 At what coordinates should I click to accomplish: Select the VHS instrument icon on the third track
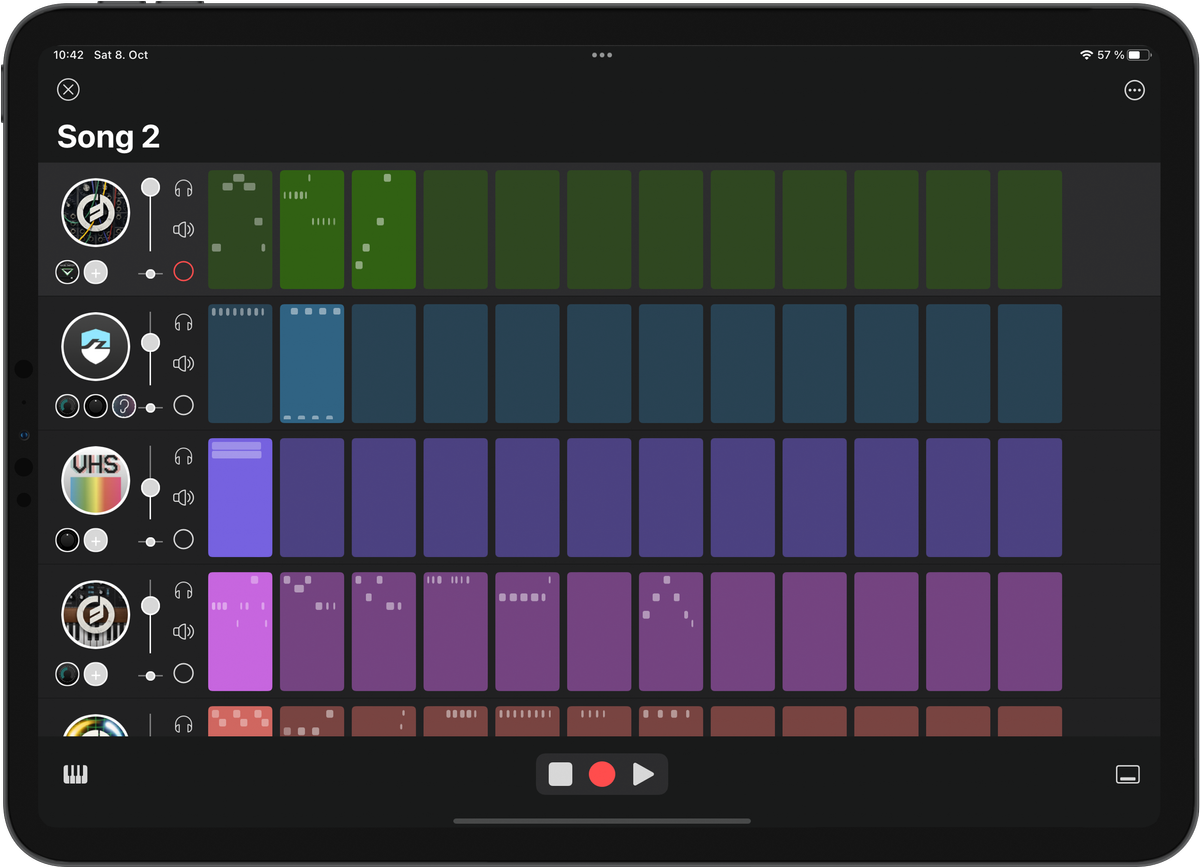click(x=95, y=480)
